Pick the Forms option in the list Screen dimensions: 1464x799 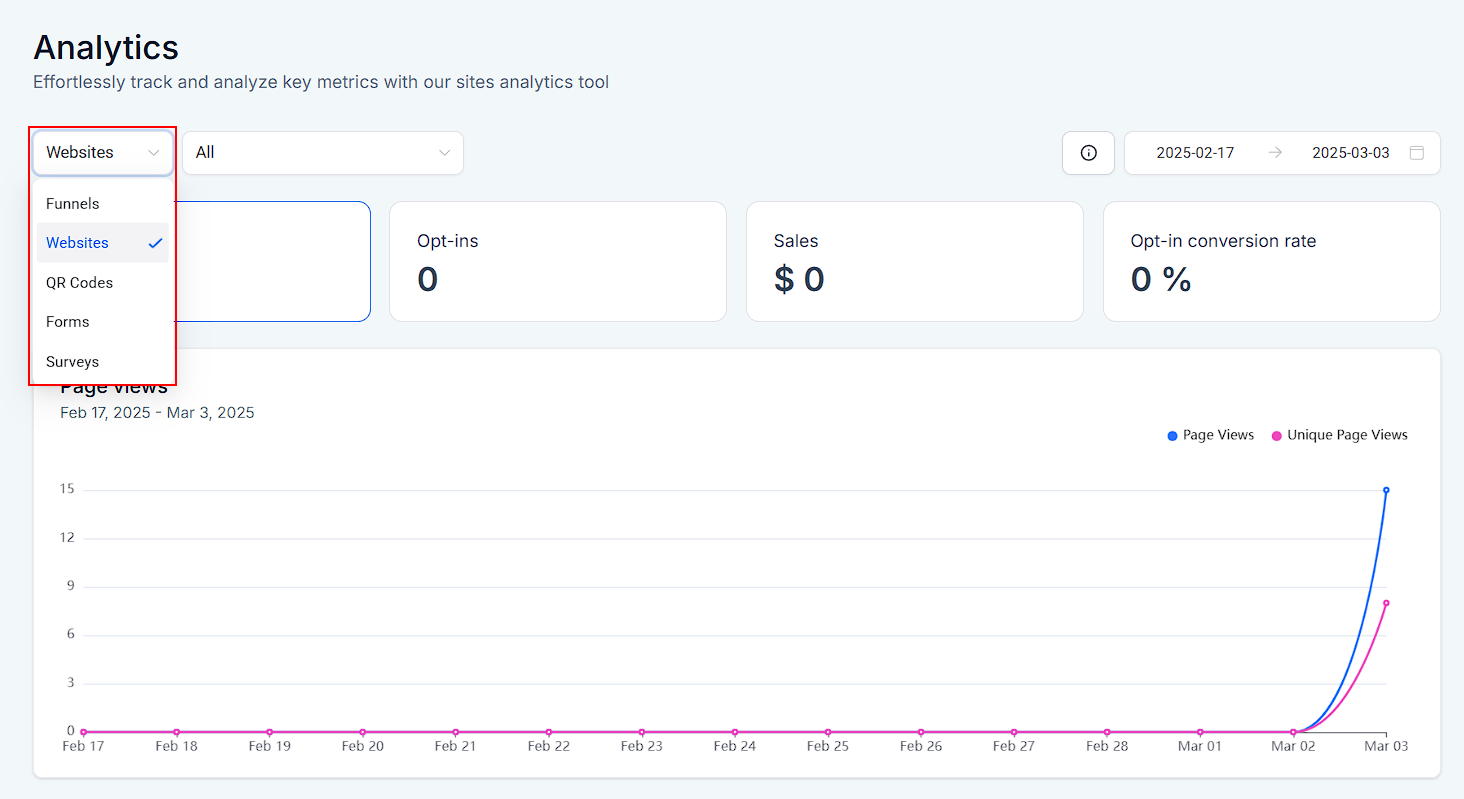coord(68,322)
